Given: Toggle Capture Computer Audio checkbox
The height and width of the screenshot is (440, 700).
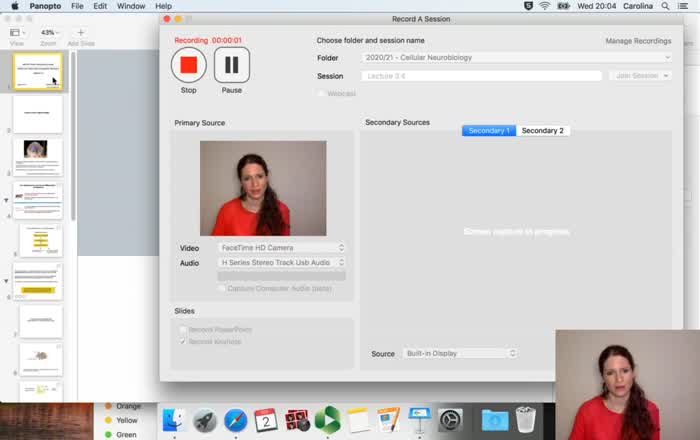Looking at the screenshot, I should click(x=221, y=288).
